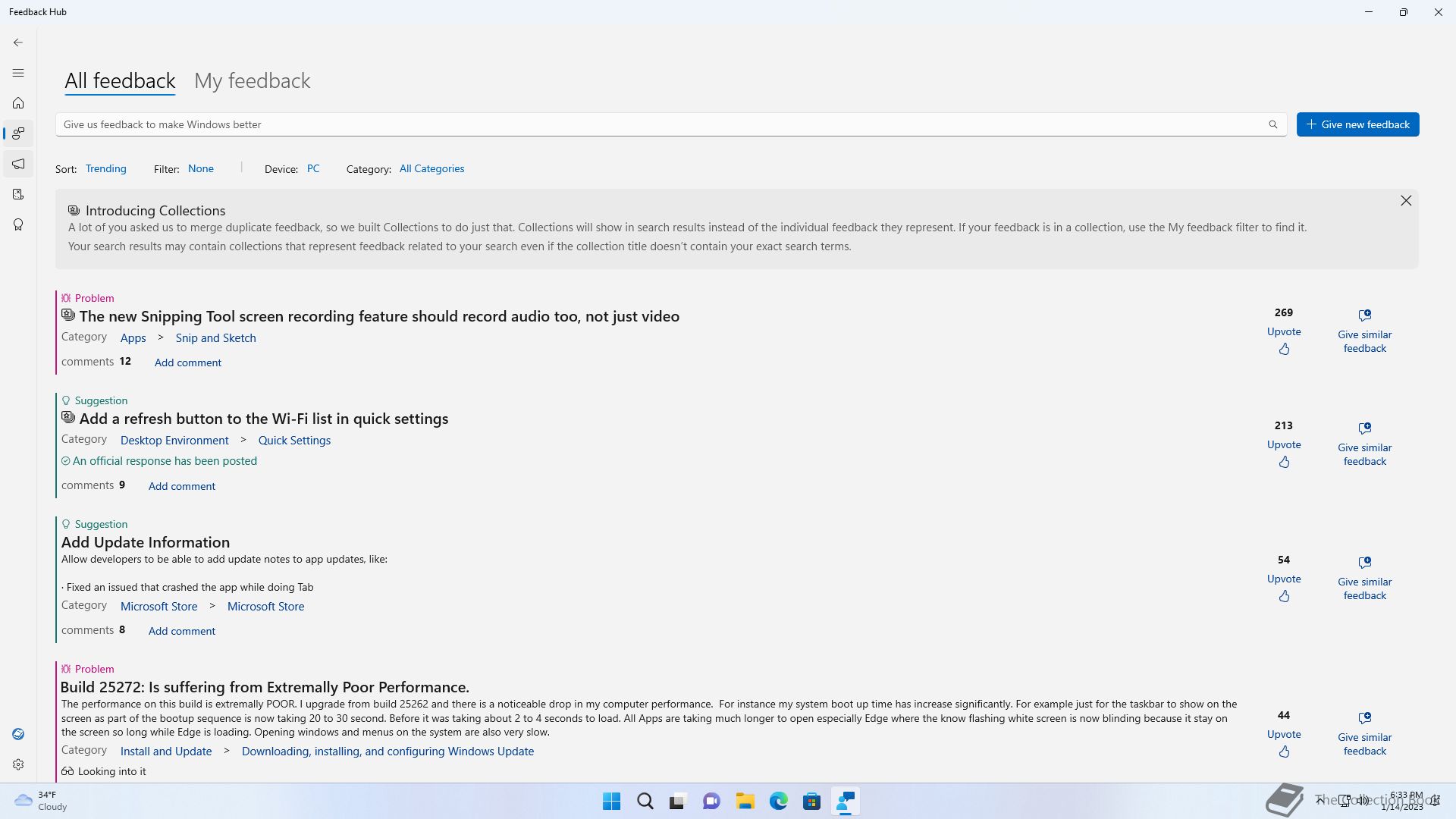Screen dimensions: 1456x819
Task: Add comment on Snipping Tool feedback
Action: (x=188, y=362)
